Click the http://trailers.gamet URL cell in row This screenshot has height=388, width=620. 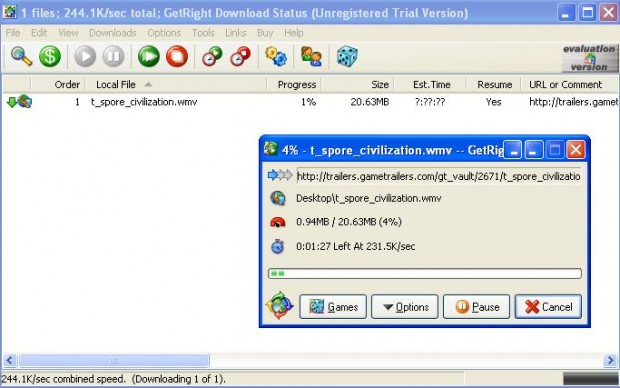[x=573, y=102]
